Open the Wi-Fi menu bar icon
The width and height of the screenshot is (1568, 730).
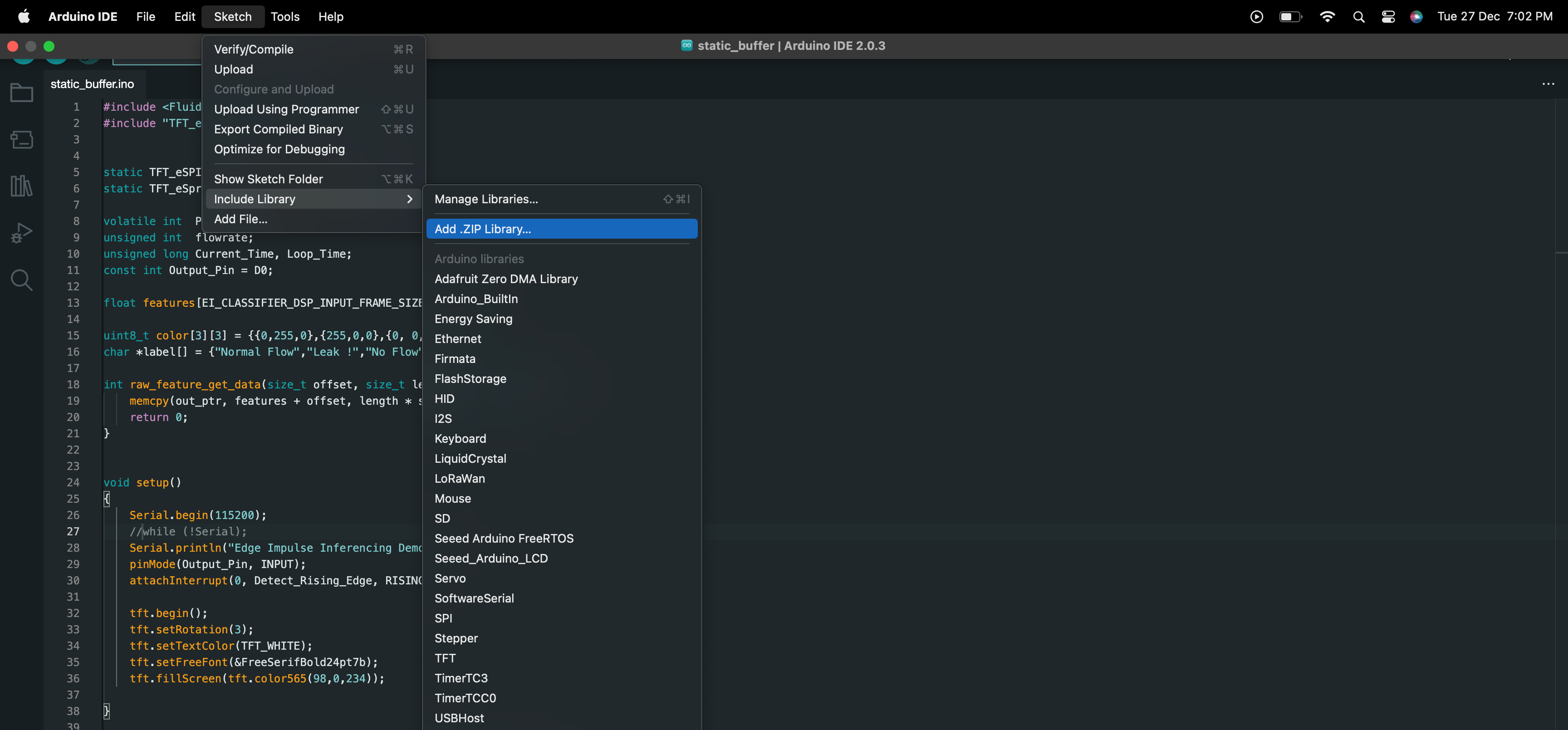coord(1327,16)
